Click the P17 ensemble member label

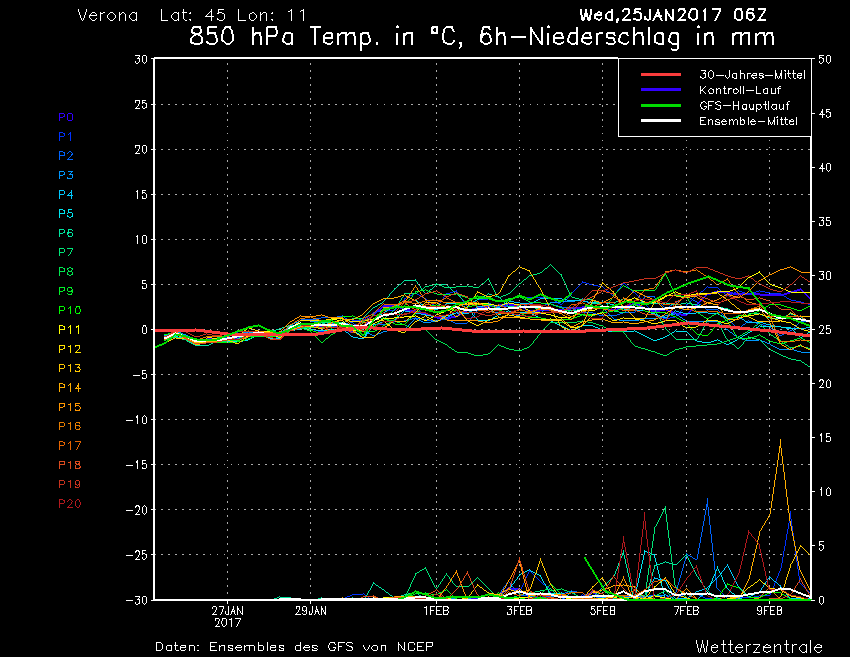pyautogui.click(x=69, y=446)
